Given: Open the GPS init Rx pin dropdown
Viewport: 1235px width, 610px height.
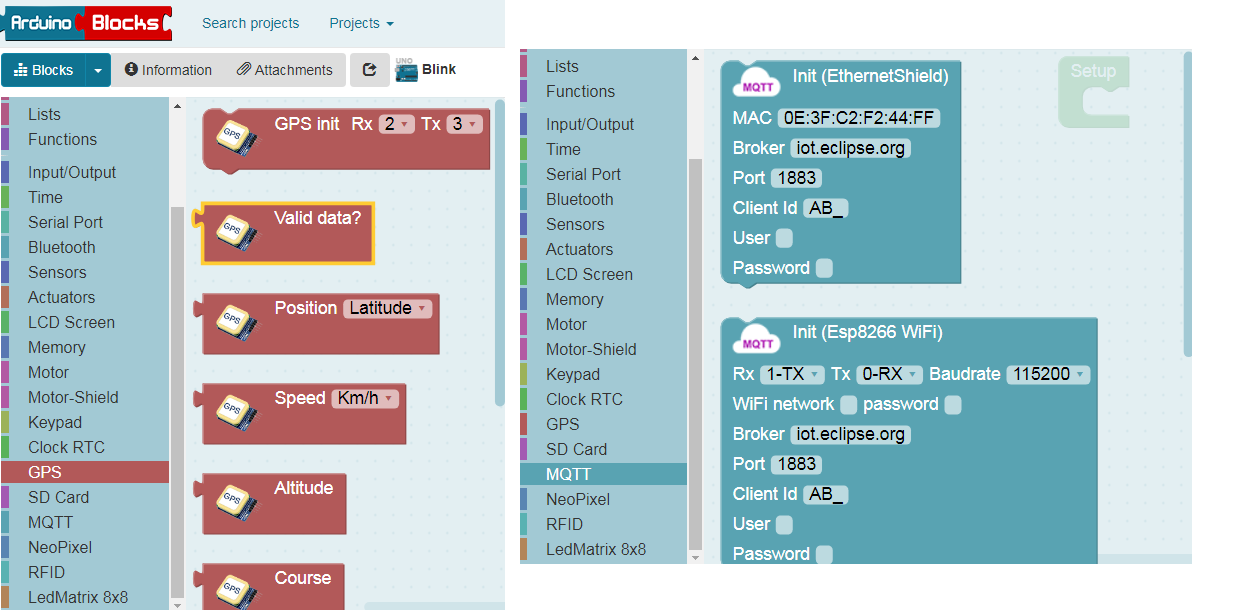Looking at the screenshot, I should 396,124.
